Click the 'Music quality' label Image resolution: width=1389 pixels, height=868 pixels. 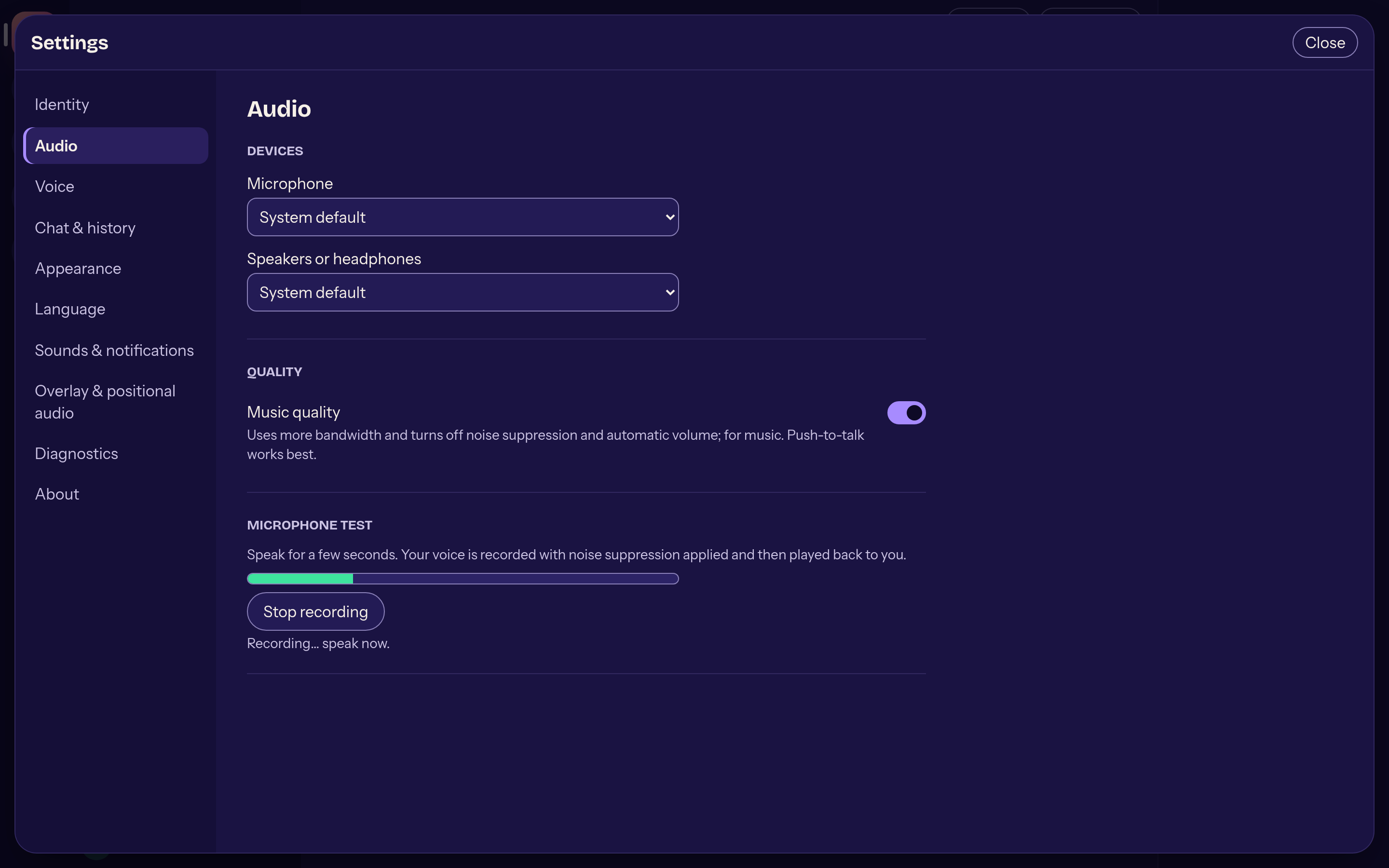pos(293,412)
